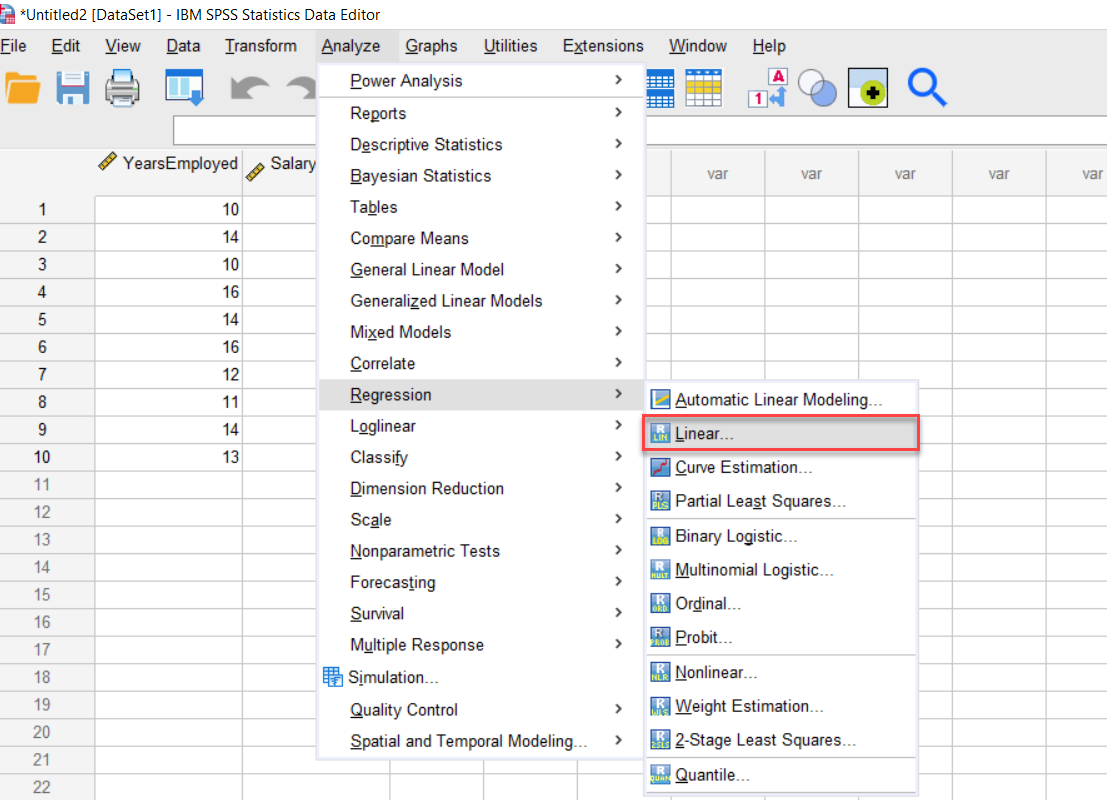The image size is (1107, 800).
Task: Expand the Correlate submenu arrow
Action: (618, 362)
